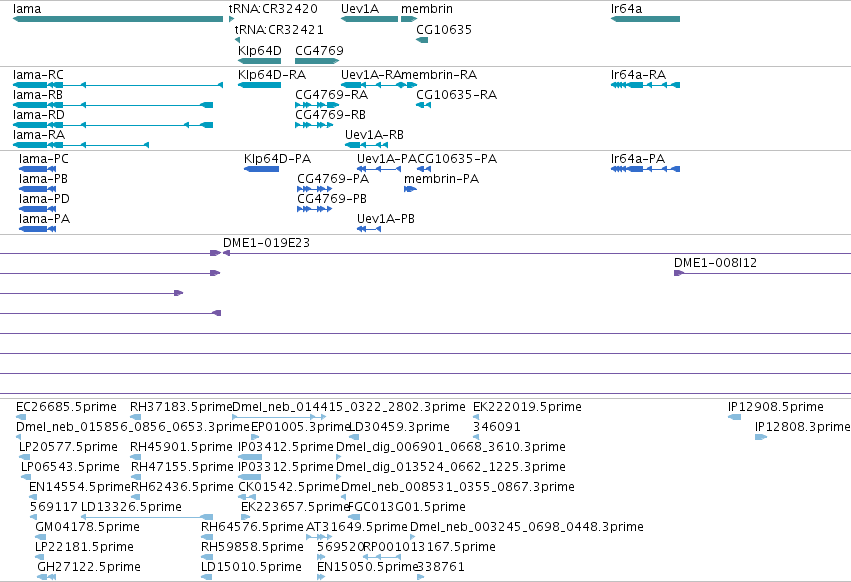Screen dimensions: 851x582
Task: Open transcript lama-RA label
Action: 39,135
